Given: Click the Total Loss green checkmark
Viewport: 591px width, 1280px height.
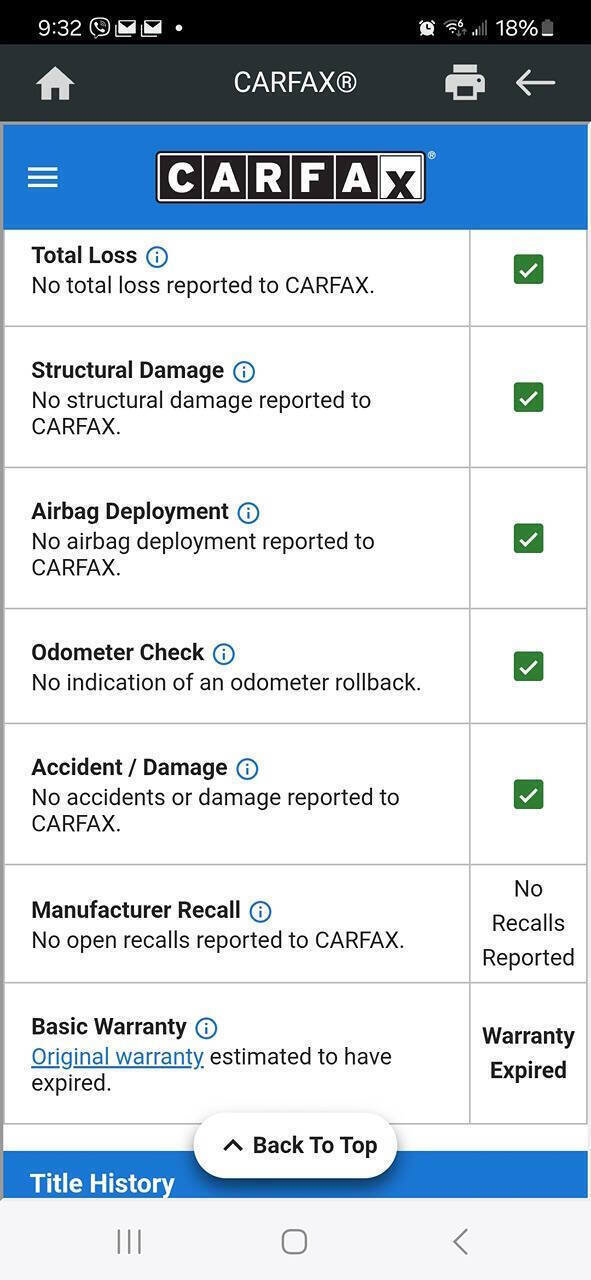Looking at the screenshot, I should pyautogui.click(x=528, y=269).
